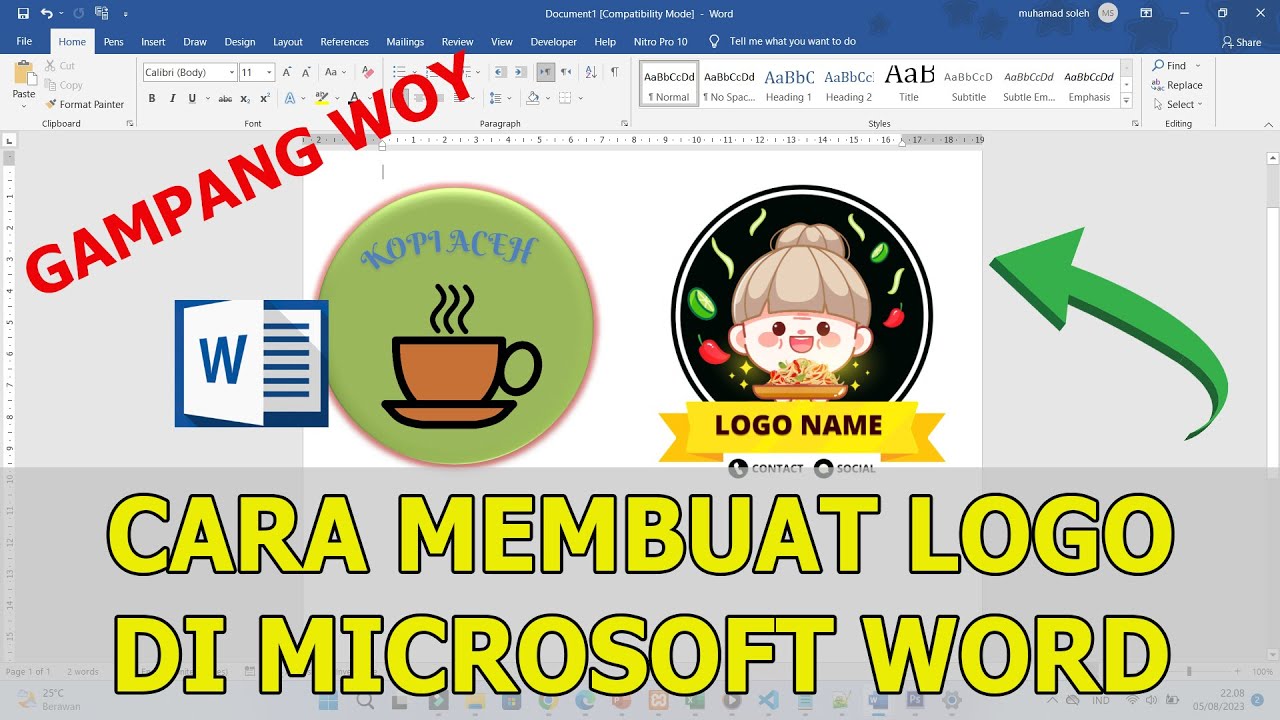This screenshot has height=720, width=1280.
Task: Apply bullet list formatting
Action: (399, 72)
